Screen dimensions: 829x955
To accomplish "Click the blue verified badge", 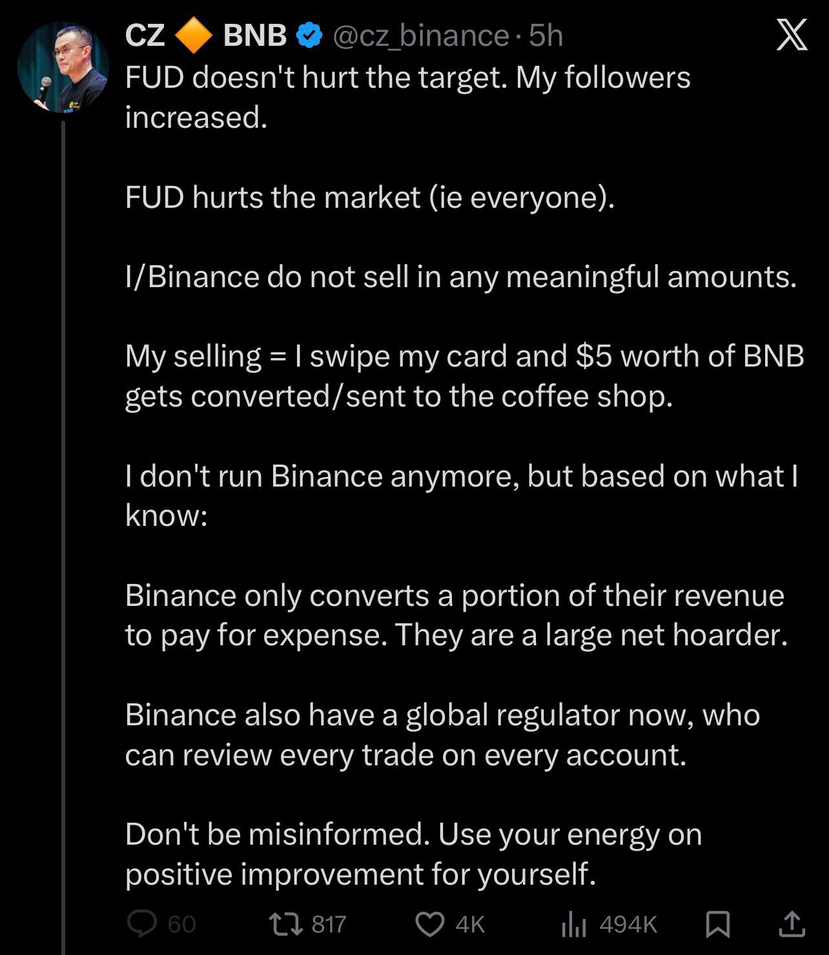I will point(311,37).
